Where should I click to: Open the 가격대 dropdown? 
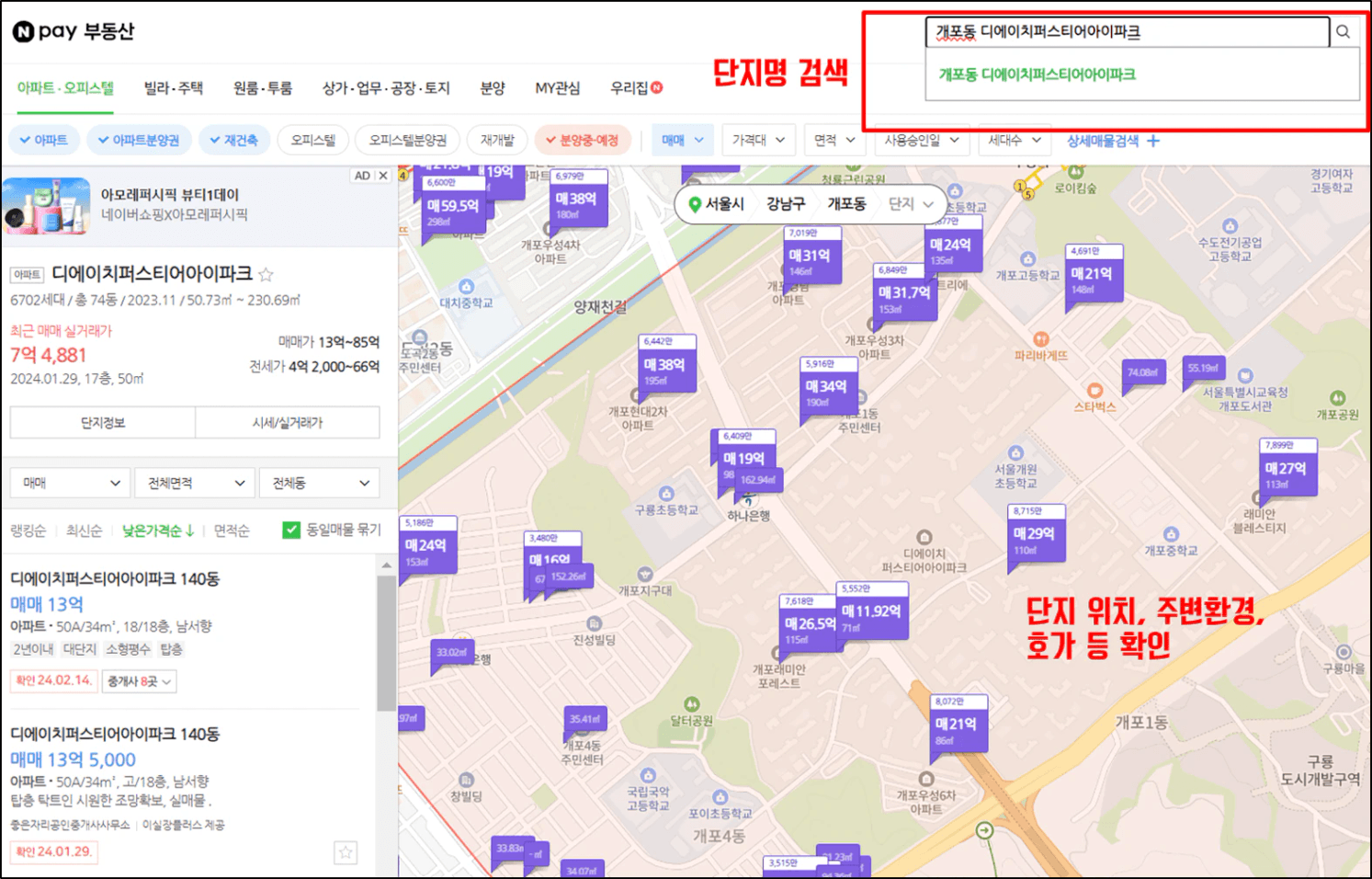click(758, 140)
